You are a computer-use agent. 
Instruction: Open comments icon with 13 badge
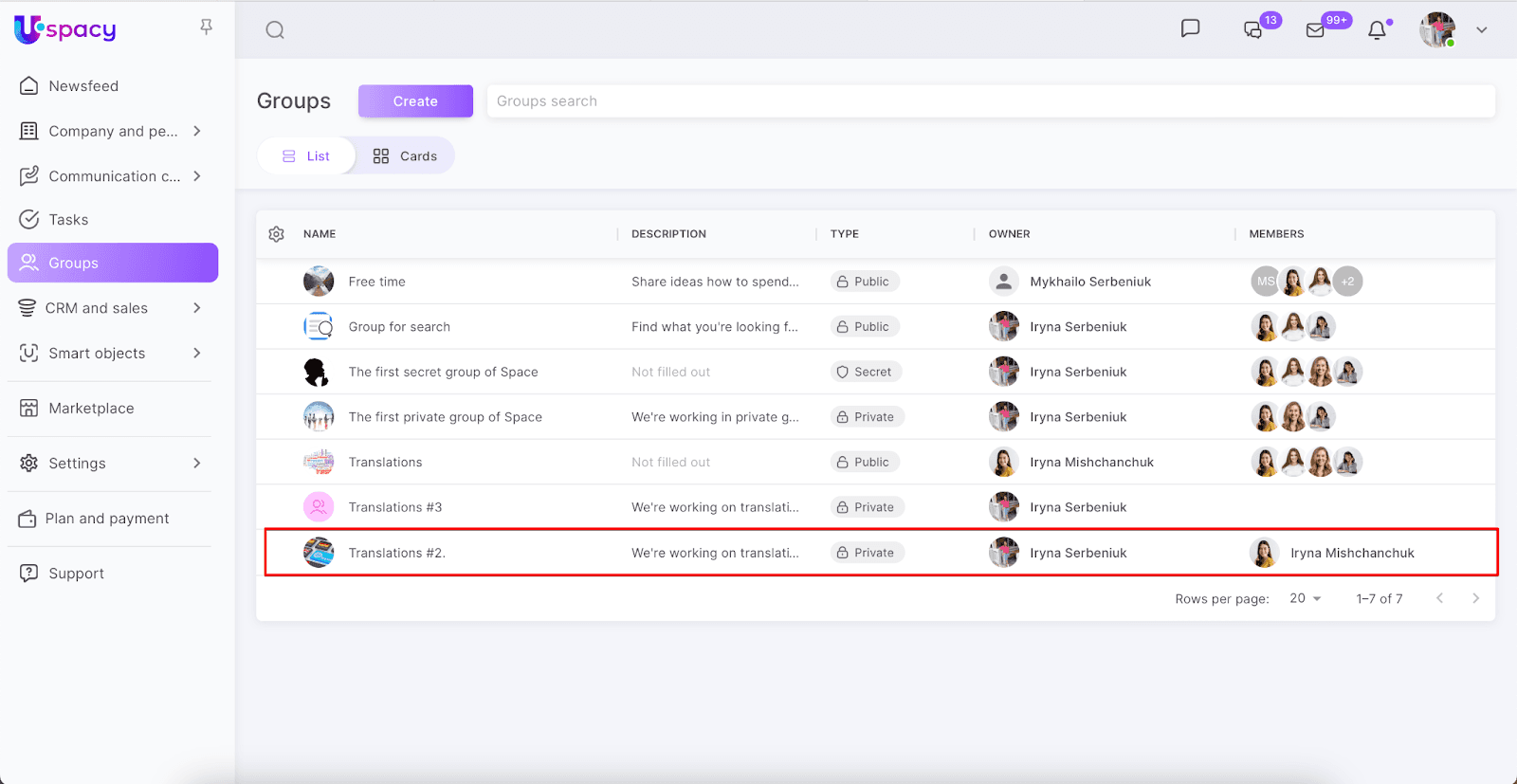(1253, 30)
